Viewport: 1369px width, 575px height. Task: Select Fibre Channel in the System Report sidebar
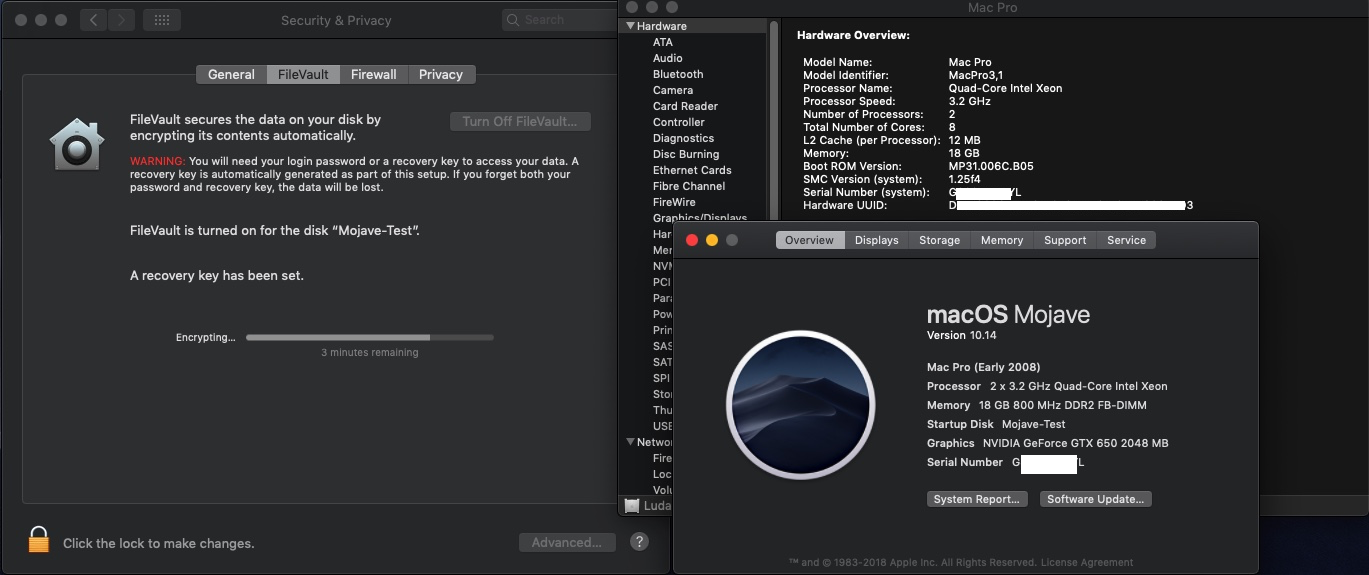(x=689, y=186)
